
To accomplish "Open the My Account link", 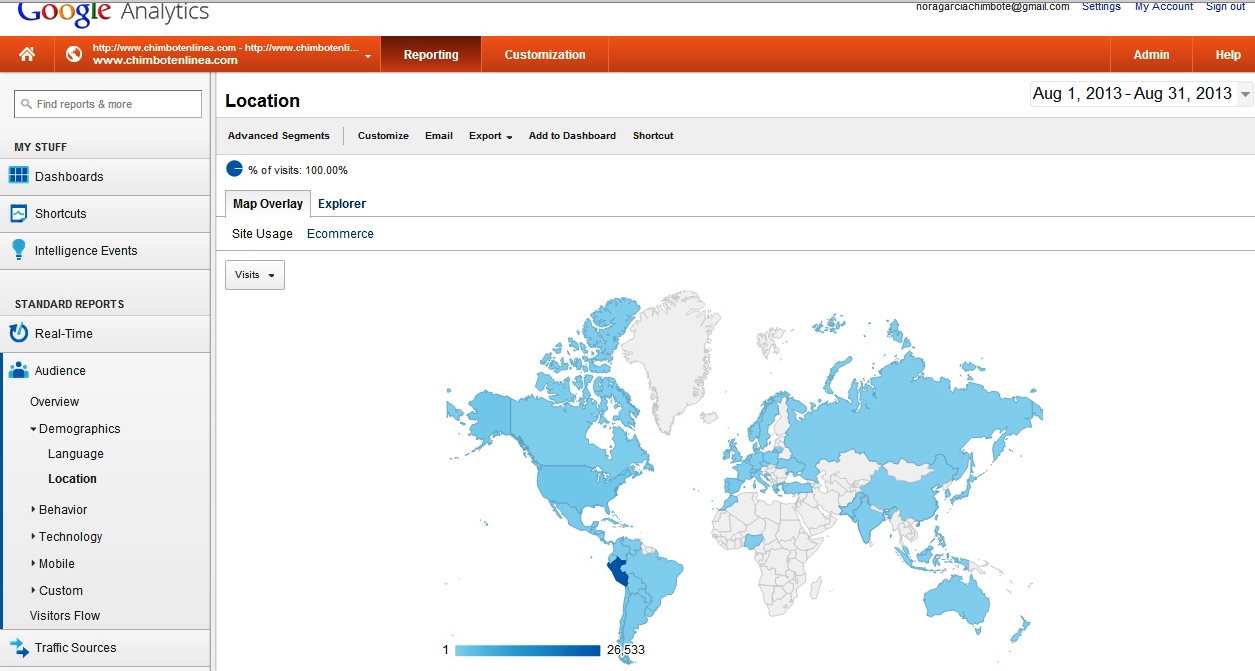I will (1163, 6).
